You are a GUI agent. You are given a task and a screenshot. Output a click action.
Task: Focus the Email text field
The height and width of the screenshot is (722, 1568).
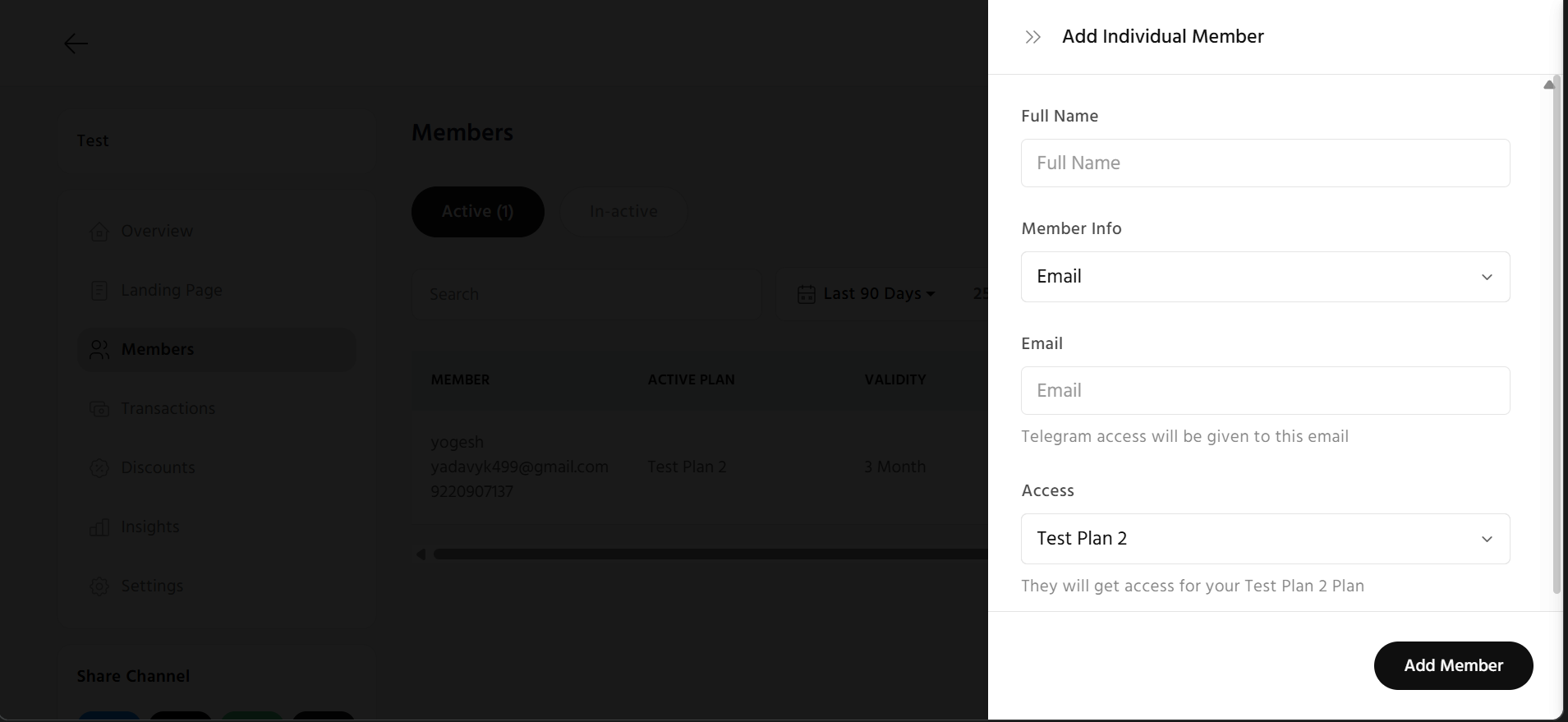coord(1265,390)
